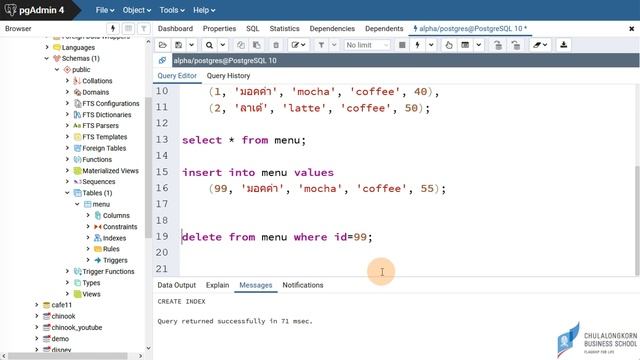The image size is (640, 360).
Task: Open the Help menu
Action: 204,10
